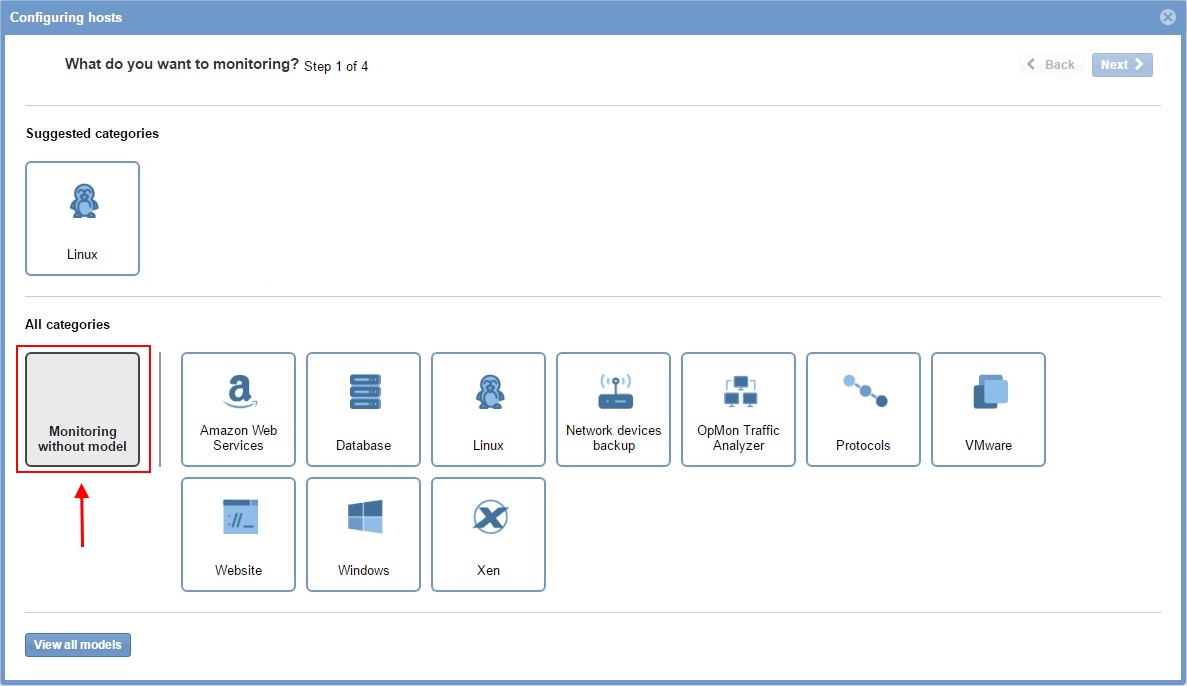
Task: Click the 'Network devices backup' text label
Action: 614,438
